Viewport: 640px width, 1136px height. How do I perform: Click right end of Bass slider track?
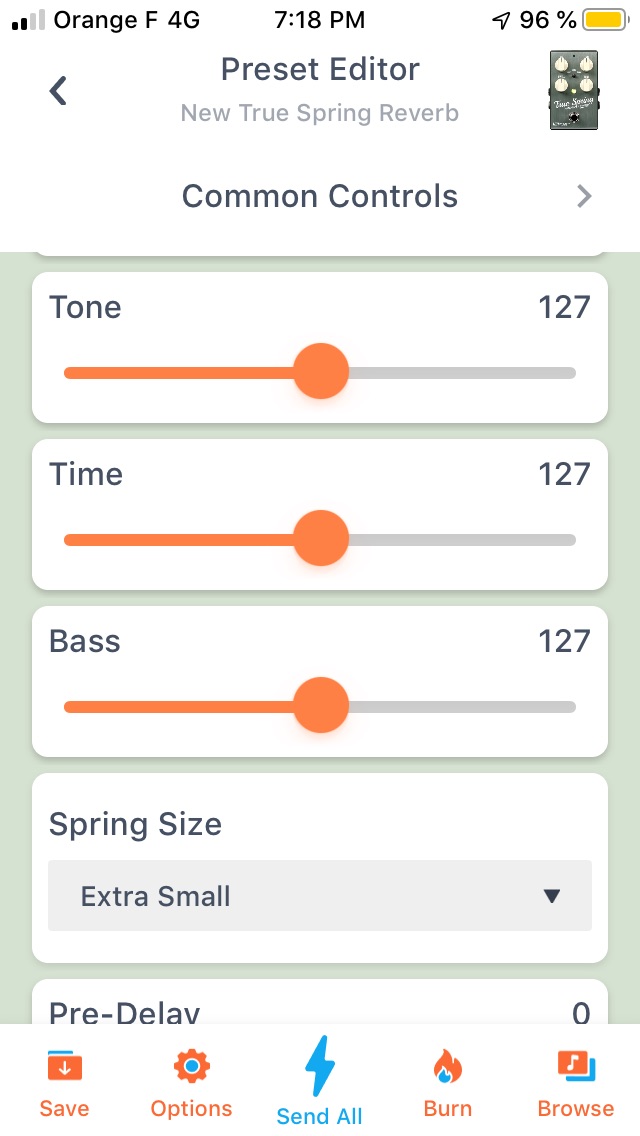[570, 707]
